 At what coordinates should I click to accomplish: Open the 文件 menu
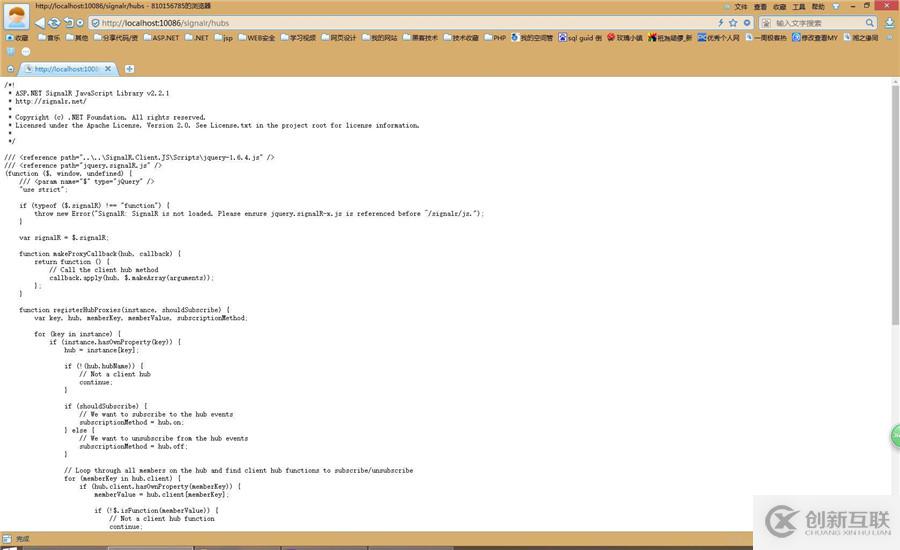[x=741, y=6]
